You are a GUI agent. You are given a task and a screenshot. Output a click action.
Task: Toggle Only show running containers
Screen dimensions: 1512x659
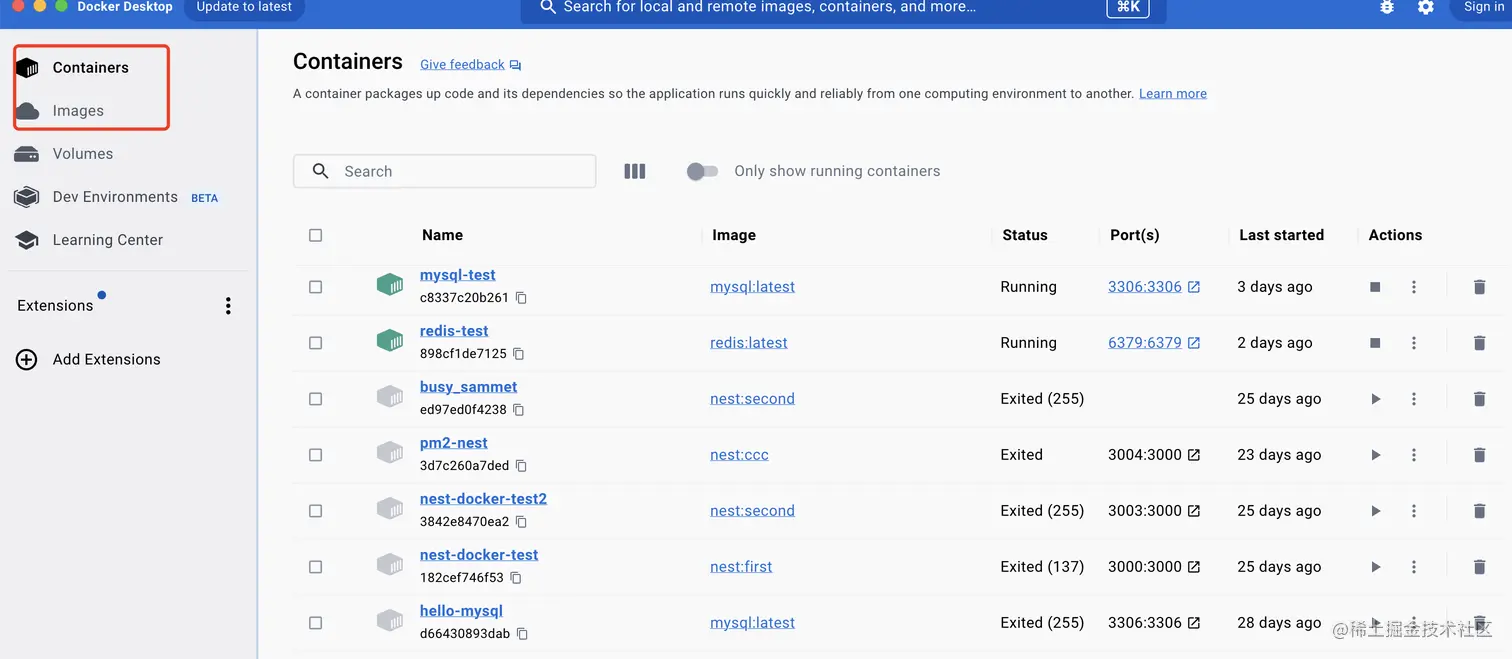point(702,171)
